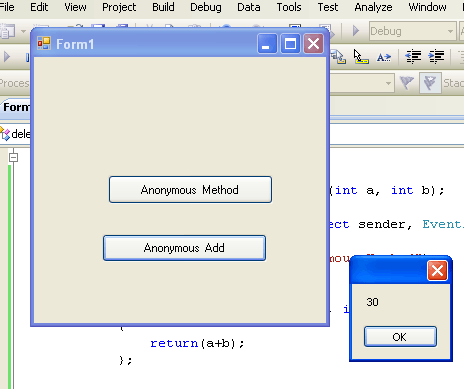Switch to the Form code tab
Viewport: 464px width, 389px height.
pyautogui.click(x=16, y=107)
